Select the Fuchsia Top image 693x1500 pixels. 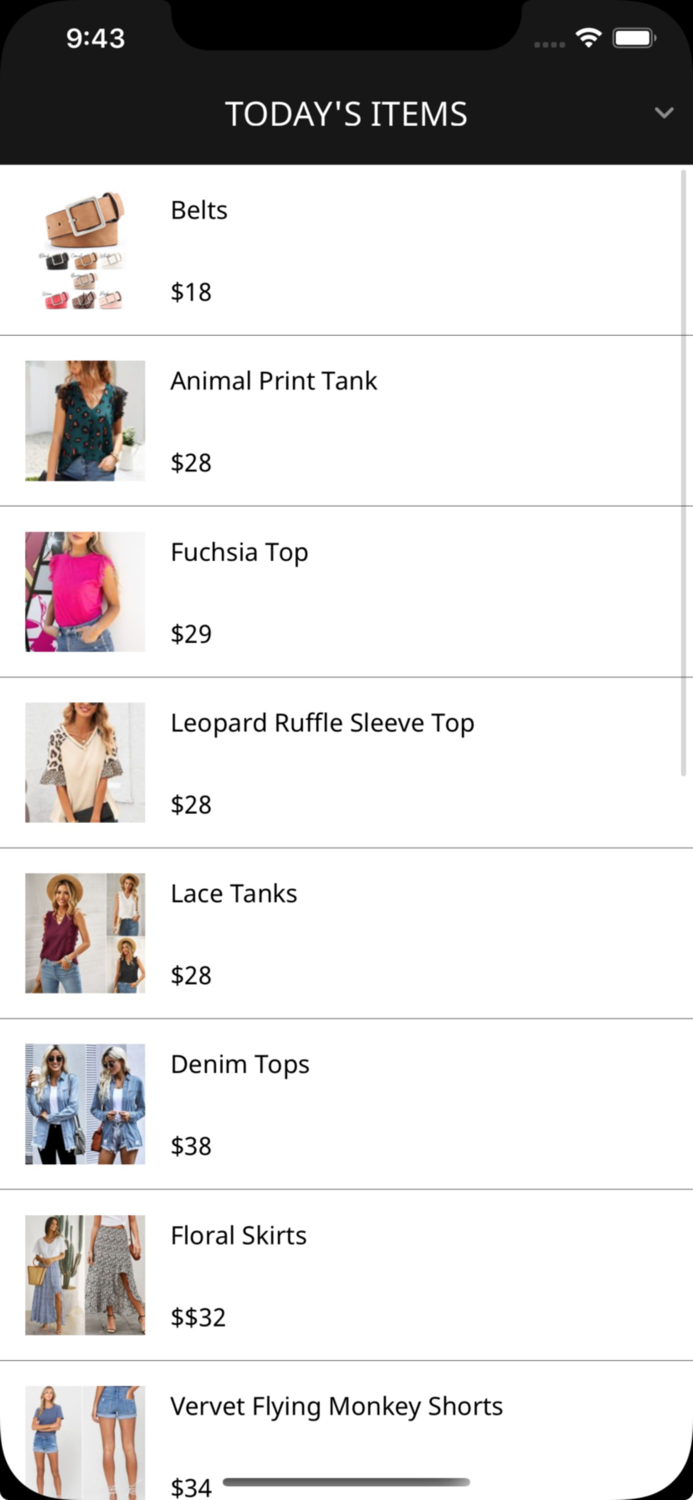coord(84,591)
